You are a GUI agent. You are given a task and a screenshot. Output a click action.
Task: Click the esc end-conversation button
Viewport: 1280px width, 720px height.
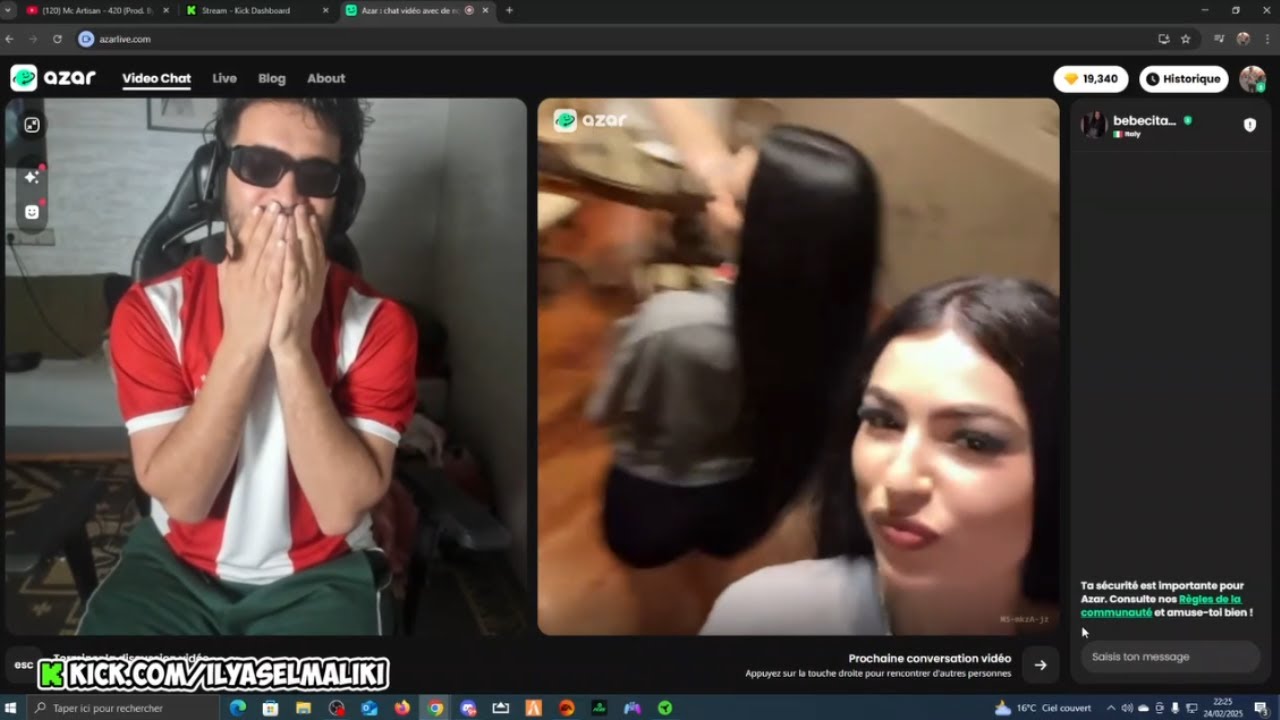pyautogui.click(x=24, y=664)
